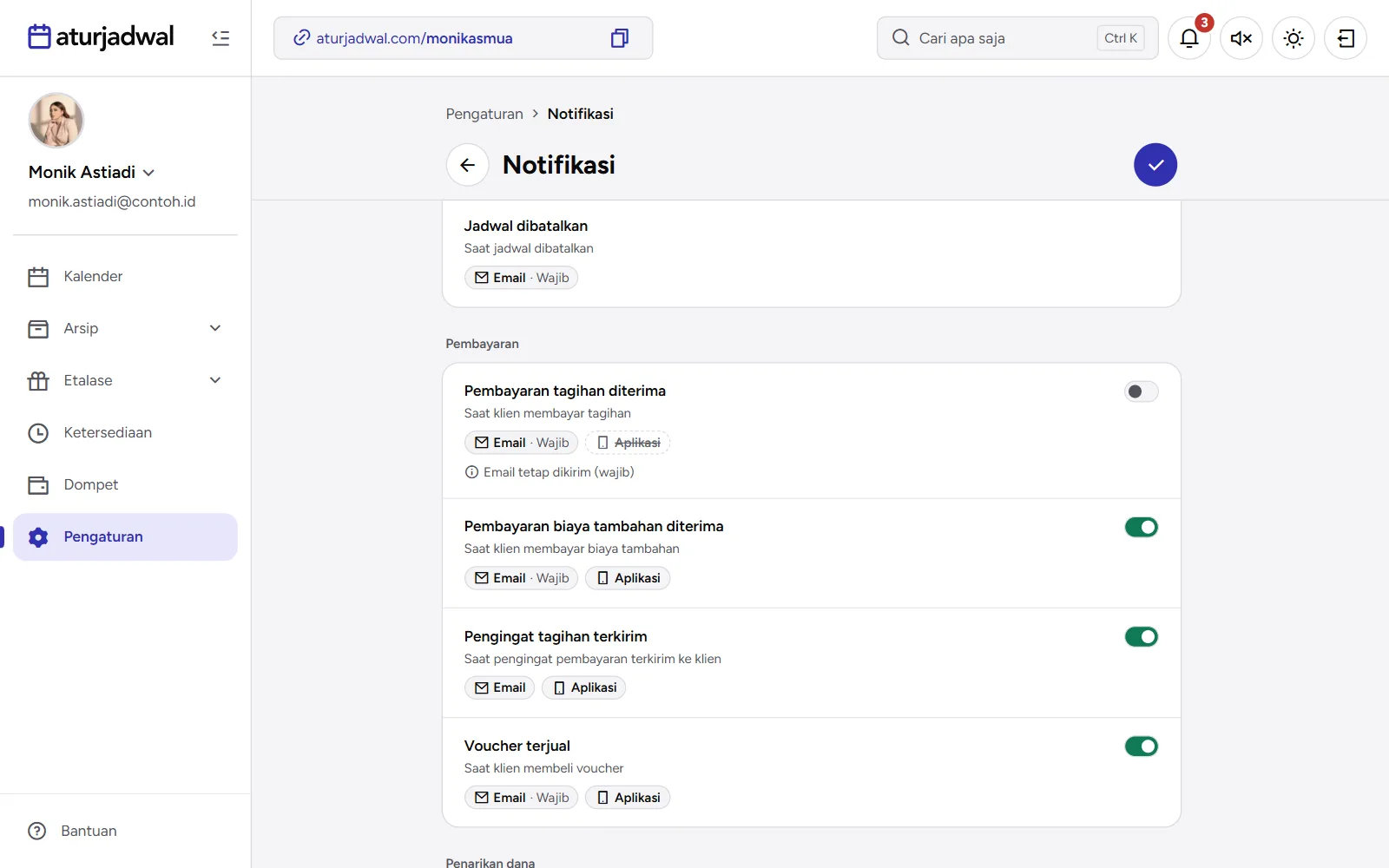Click the logout icon

pos(1346,38)
